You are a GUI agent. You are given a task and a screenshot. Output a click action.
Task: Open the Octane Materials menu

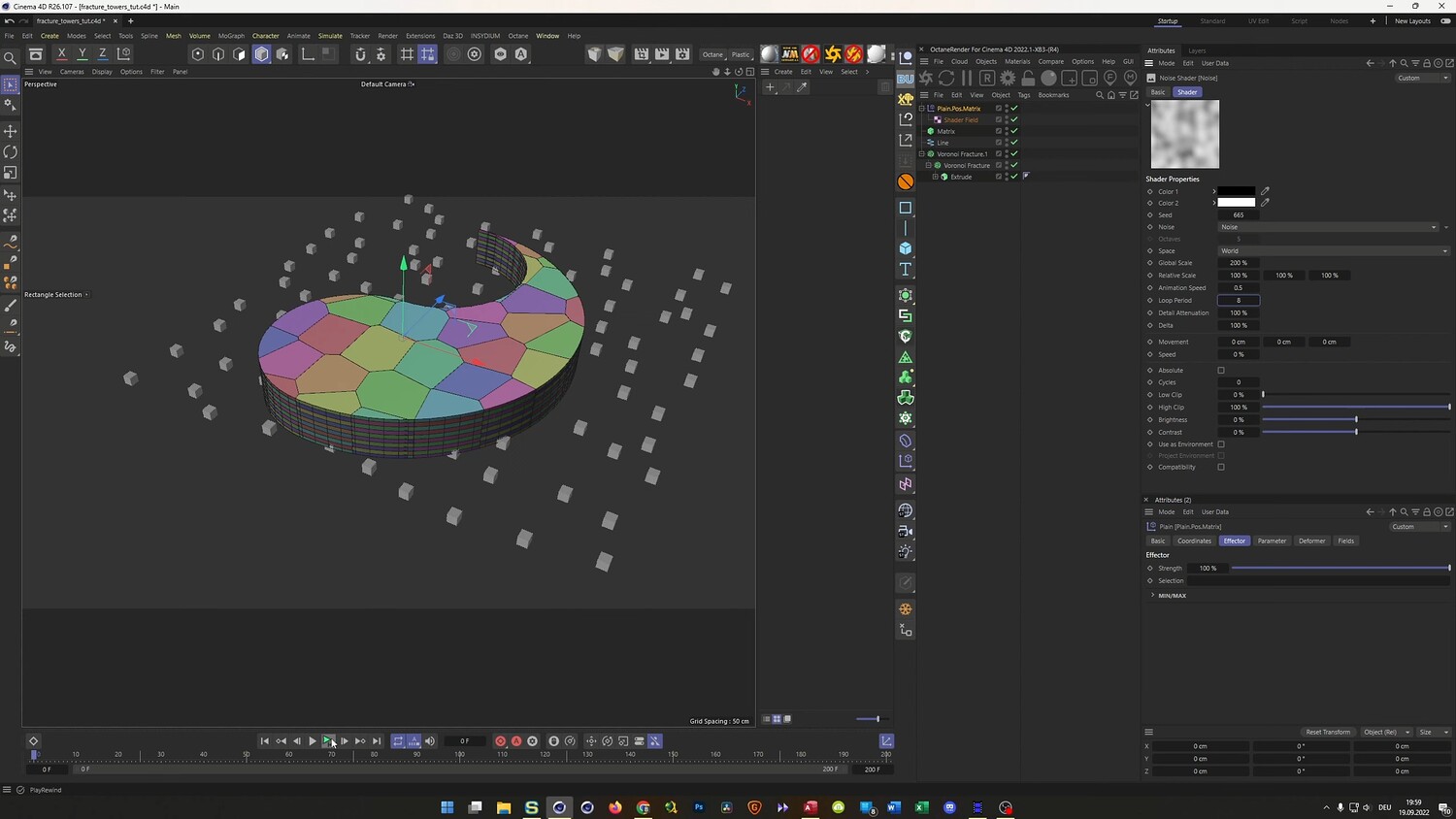click(x=1017, y=61)
